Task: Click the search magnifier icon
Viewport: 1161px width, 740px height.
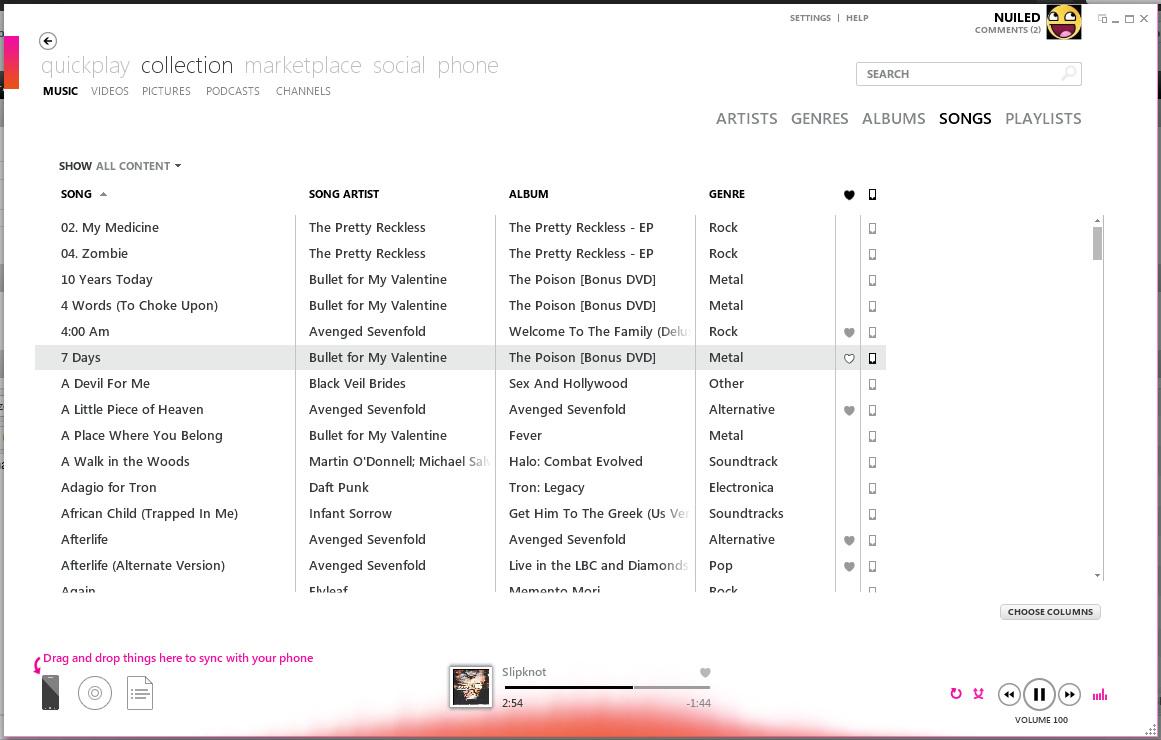Action: pos(1068,73)
